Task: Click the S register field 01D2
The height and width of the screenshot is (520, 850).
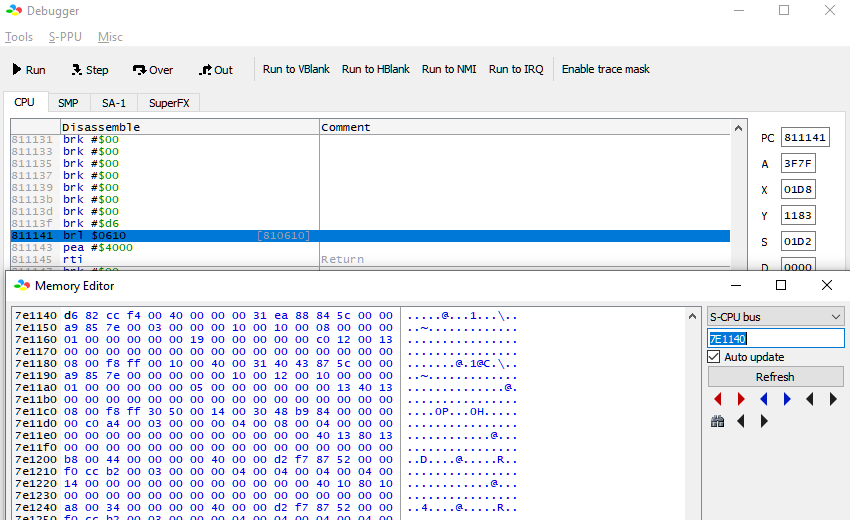Action: click(798, 241)
